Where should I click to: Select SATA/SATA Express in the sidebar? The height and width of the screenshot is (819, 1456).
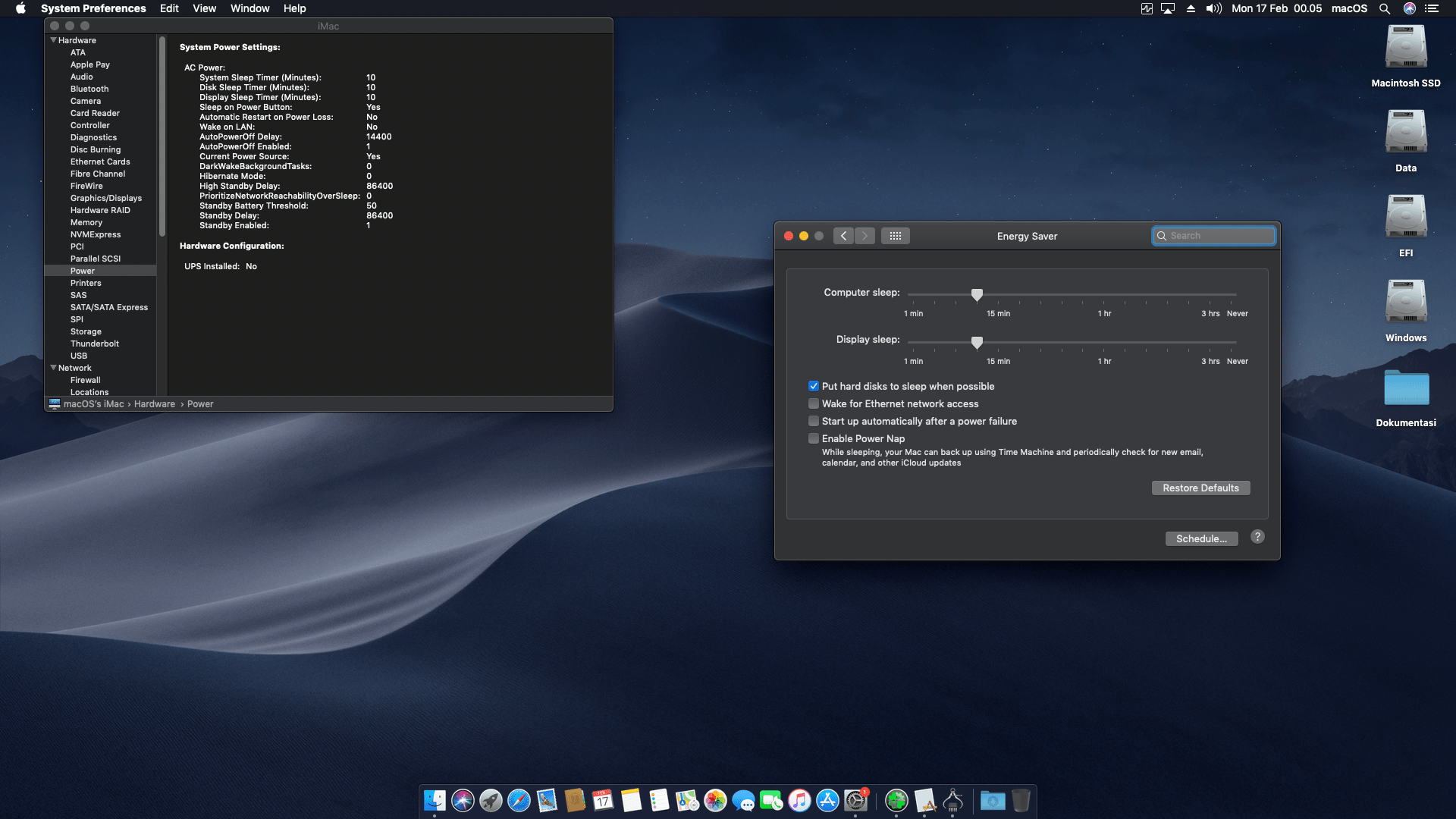109,307
